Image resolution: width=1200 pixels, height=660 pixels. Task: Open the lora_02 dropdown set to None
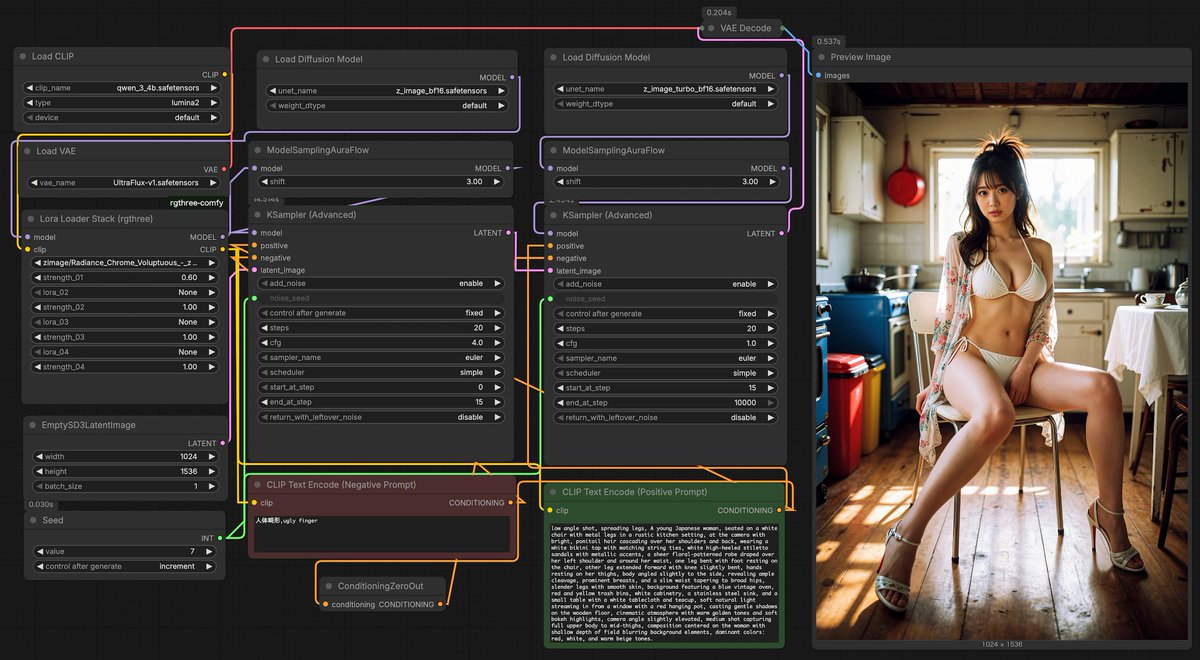[x=125, y=293]
